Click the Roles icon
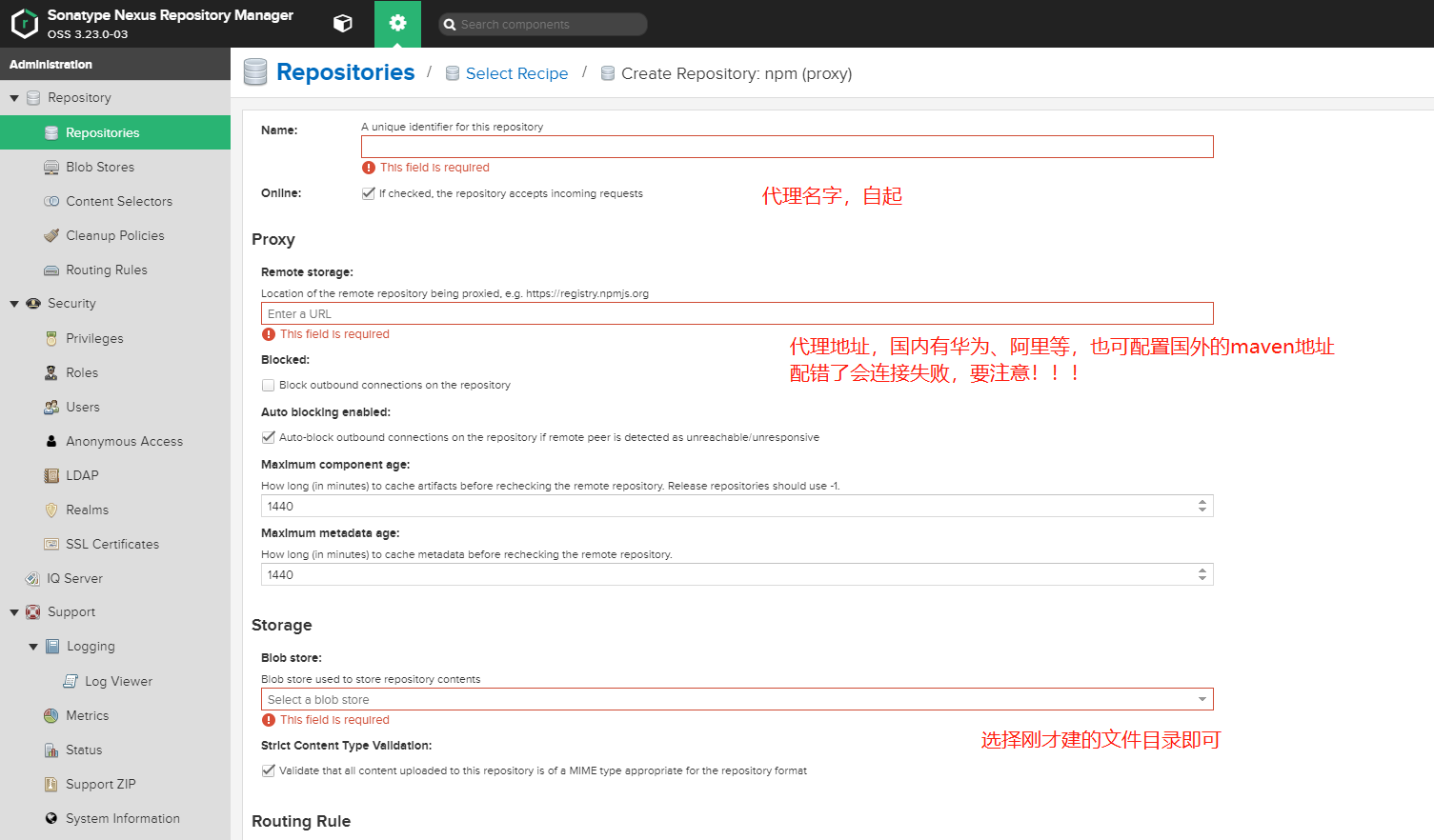1434x840 pixels. pos(51,372)
